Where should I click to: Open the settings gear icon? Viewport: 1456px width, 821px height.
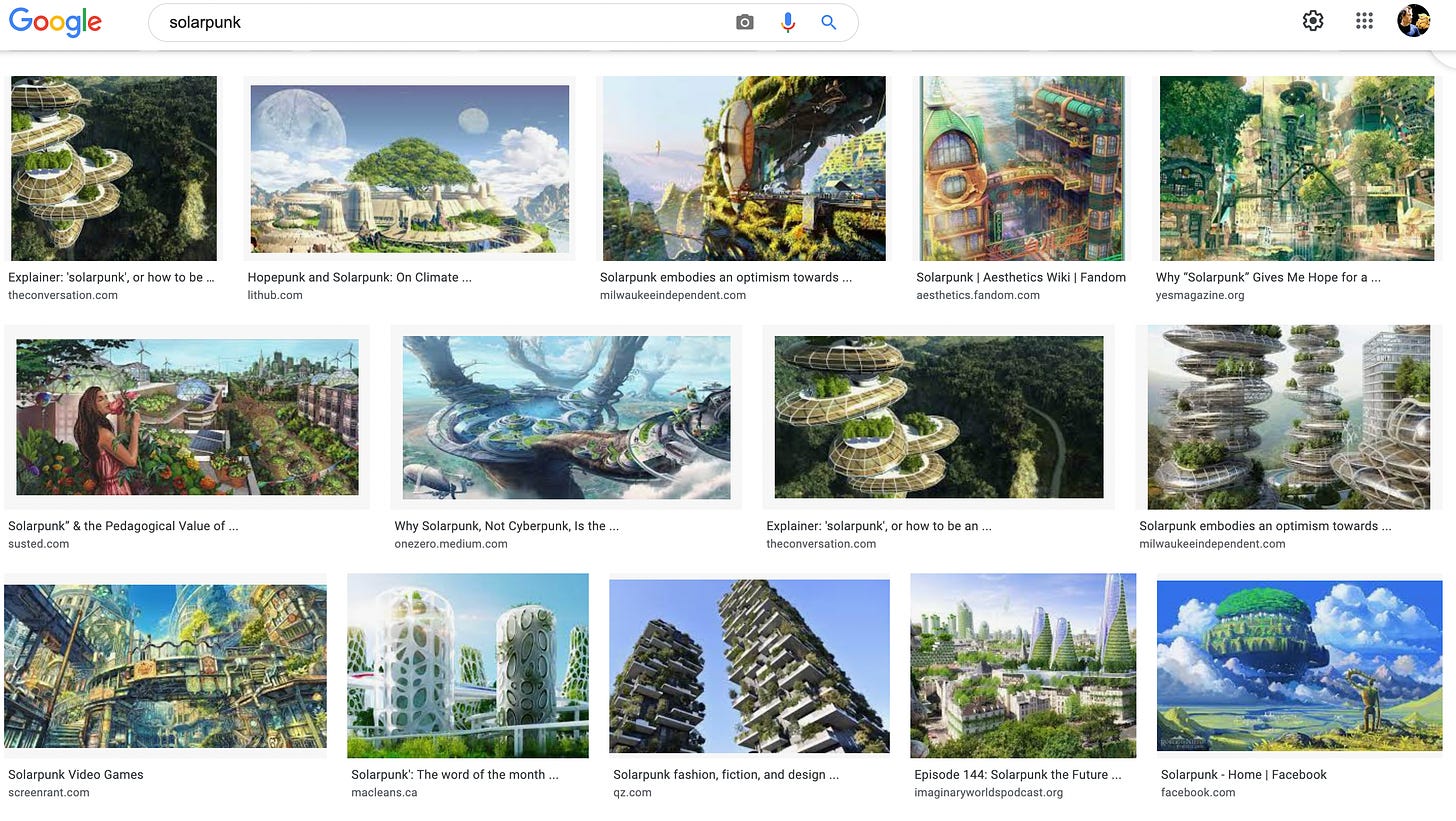1313,21
